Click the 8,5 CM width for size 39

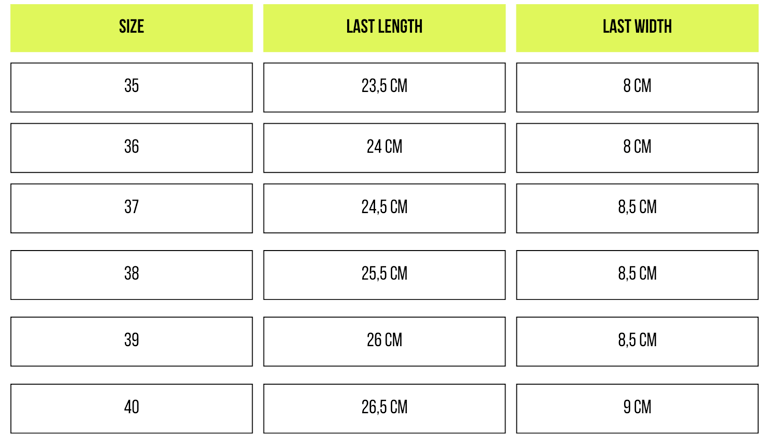point(637,341)
